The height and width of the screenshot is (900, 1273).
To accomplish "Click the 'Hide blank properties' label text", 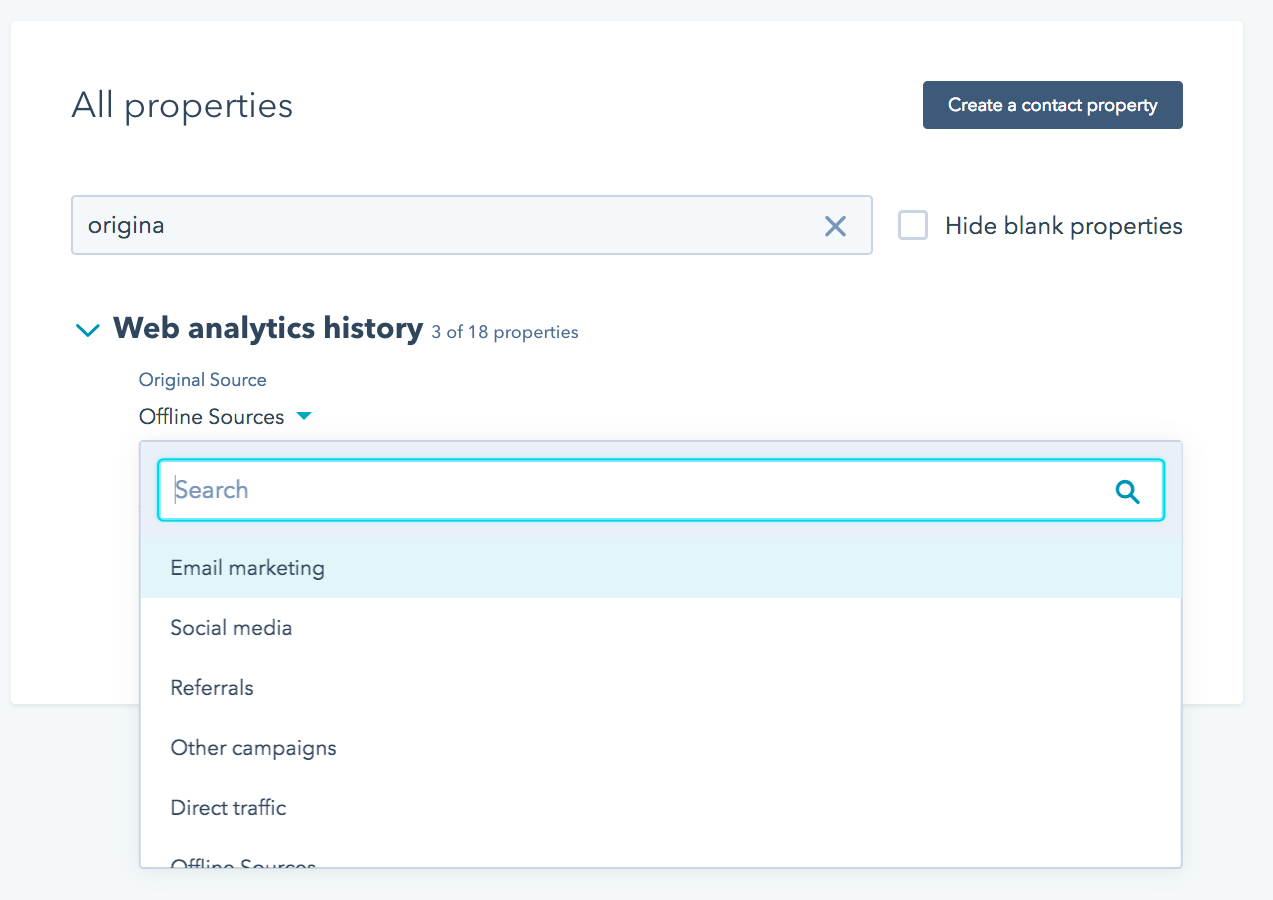I will [1063, 226].
